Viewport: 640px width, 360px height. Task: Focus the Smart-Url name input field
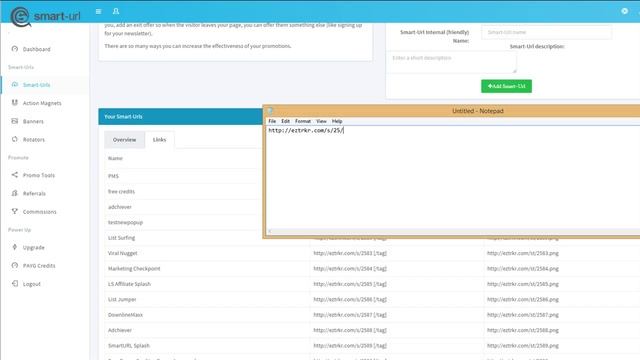click(x=547, y=32)
